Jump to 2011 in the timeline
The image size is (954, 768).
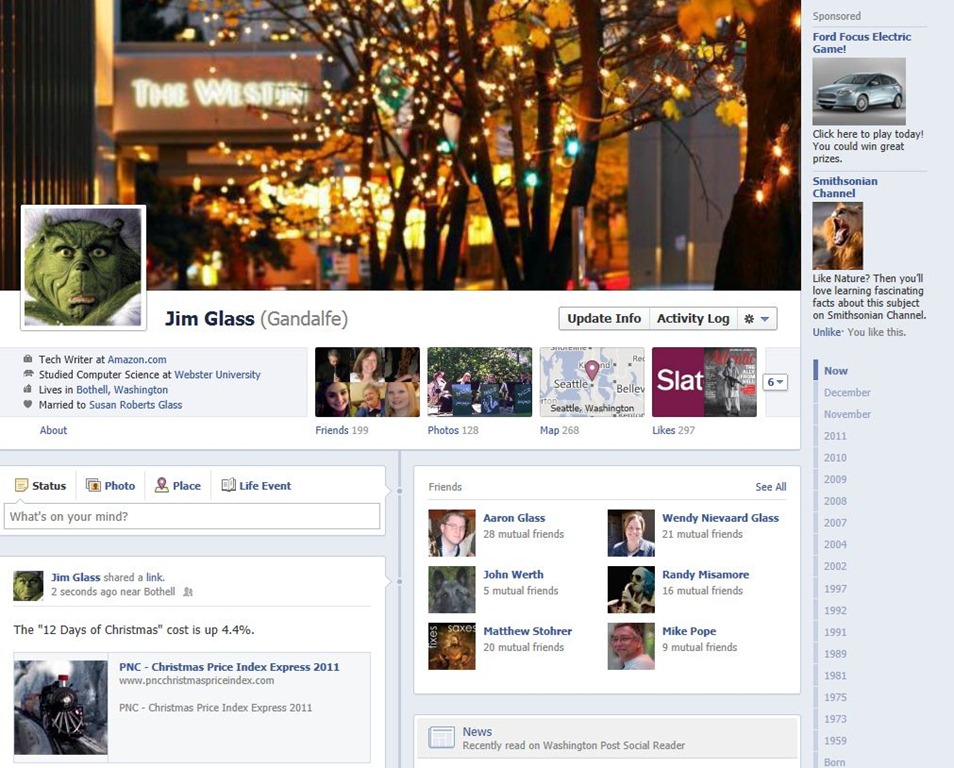(835, 436)
